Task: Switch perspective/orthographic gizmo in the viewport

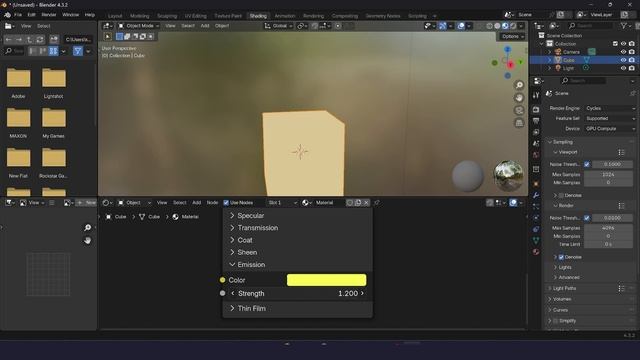Action: pyautogui.click(x=519, y=123)
